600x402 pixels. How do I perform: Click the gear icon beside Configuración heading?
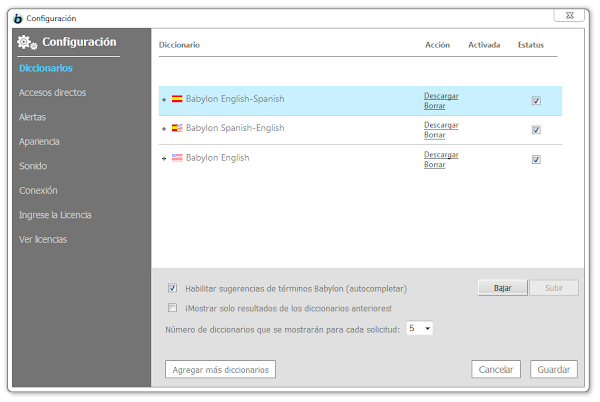(x=27, y=42)
